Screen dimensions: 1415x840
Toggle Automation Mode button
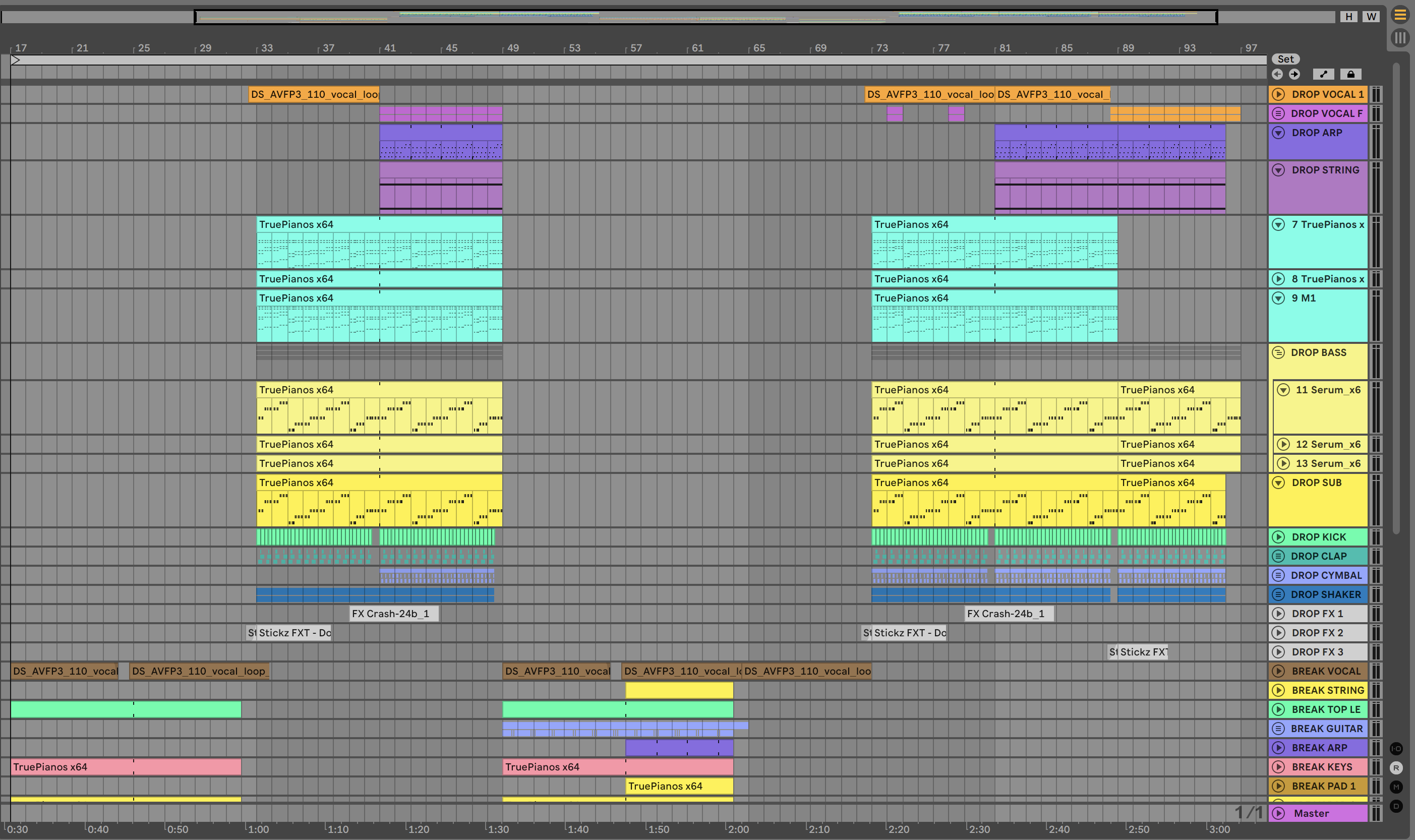coord(1323,74)
